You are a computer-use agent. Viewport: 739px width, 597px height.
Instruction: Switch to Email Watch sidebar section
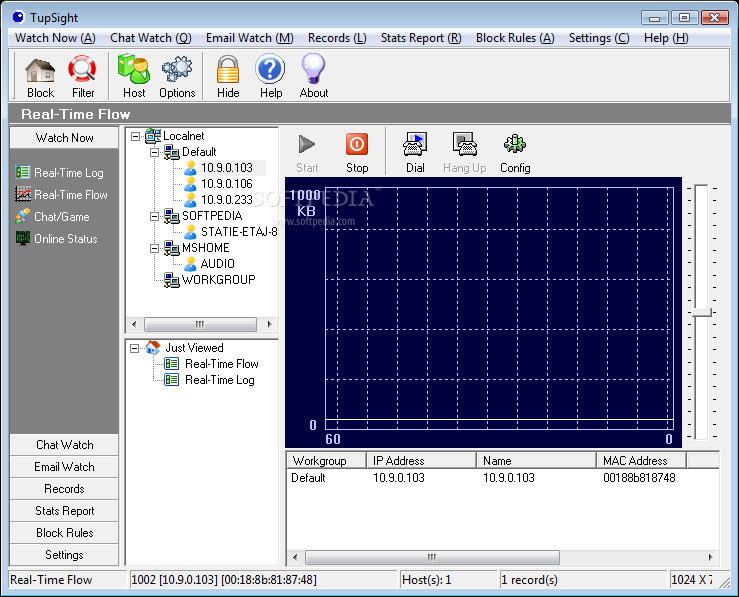point(64,467)
